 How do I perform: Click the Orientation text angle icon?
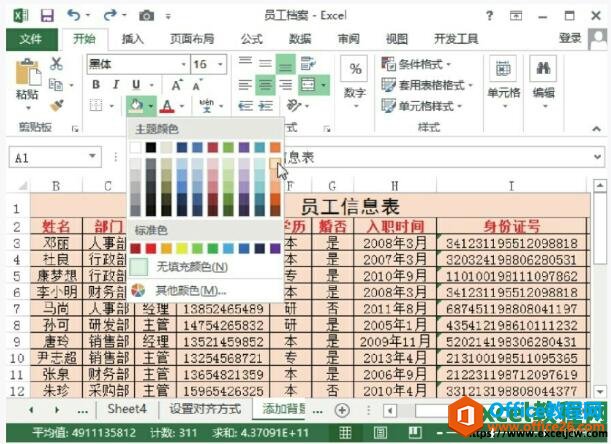[x=293, y=105]
